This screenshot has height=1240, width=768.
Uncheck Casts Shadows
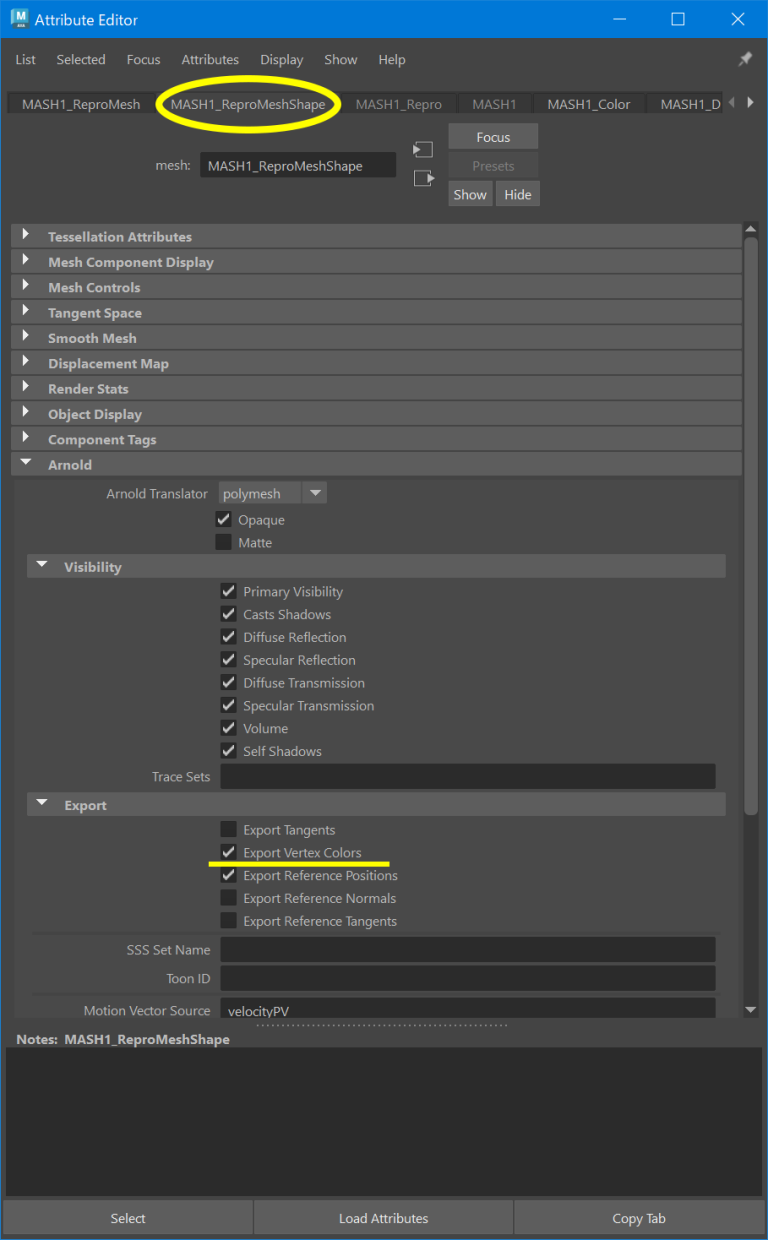pos(229,614)
